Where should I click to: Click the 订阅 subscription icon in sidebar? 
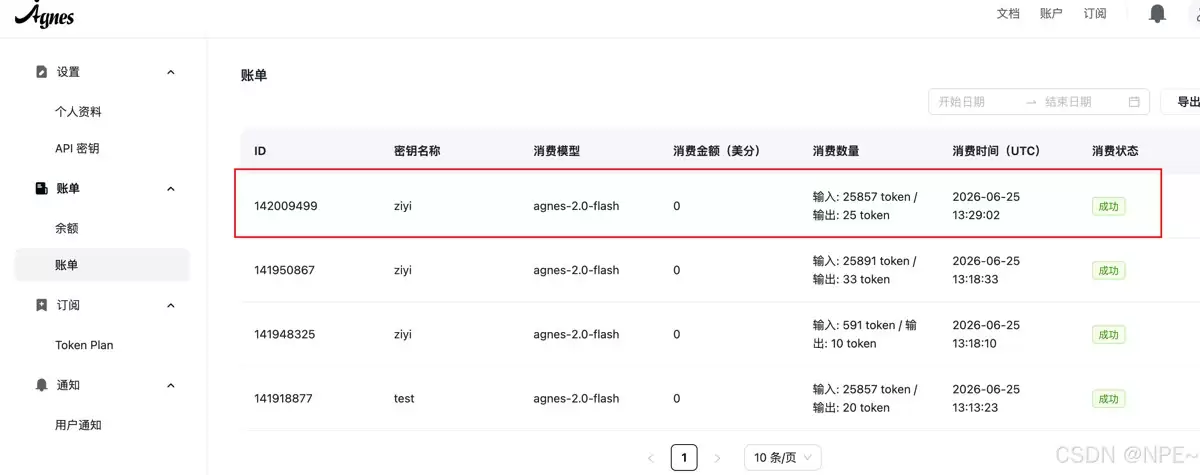41,305
